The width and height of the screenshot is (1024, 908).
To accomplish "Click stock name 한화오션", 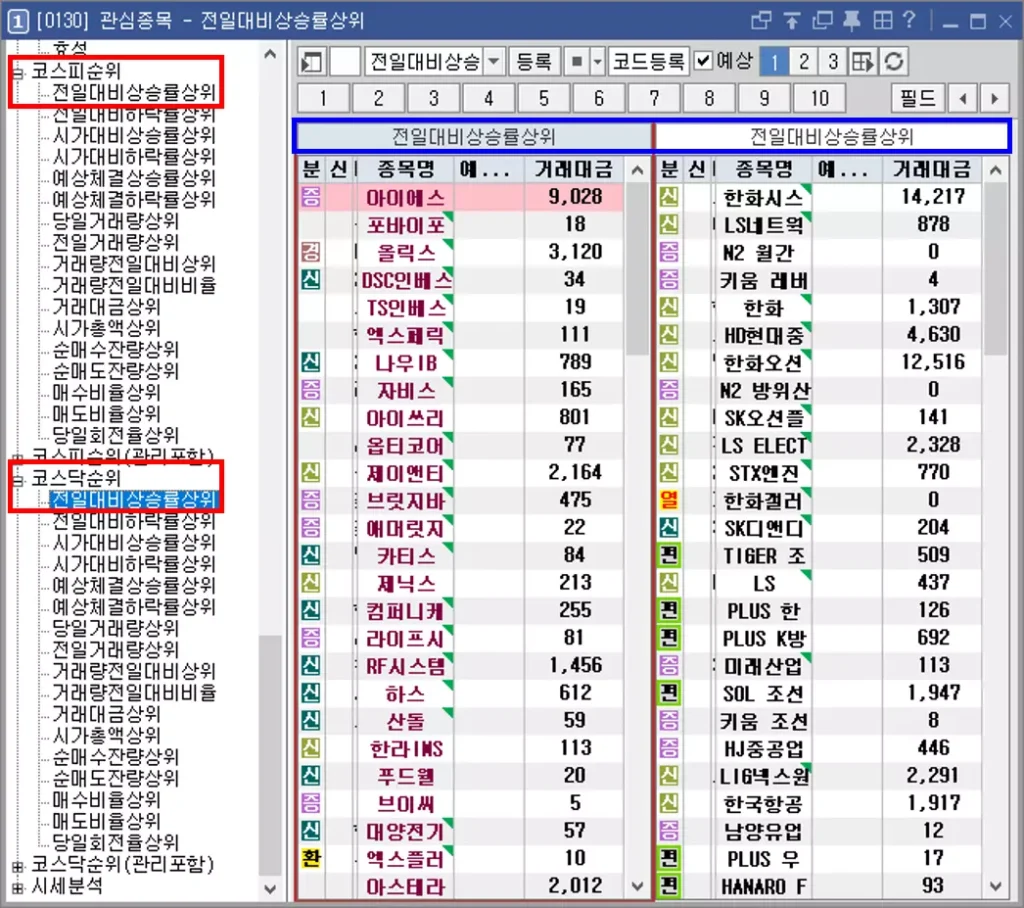I will 763,363.
